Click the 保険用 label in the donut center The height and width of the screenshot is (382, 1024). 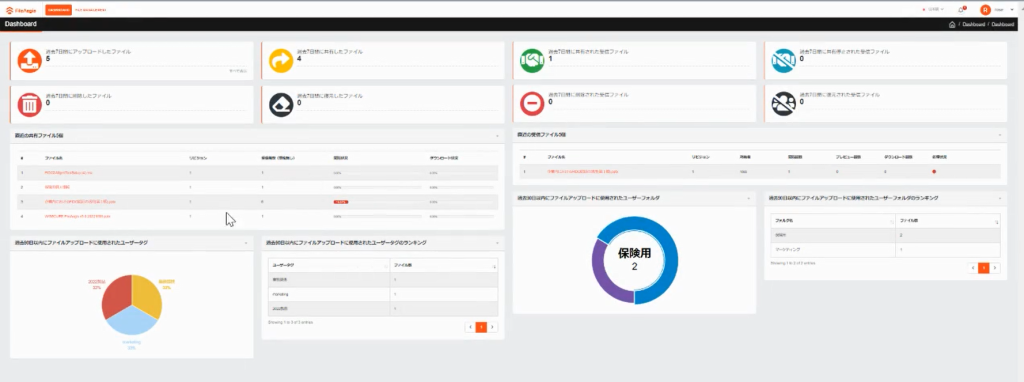(x=635, y=253)
